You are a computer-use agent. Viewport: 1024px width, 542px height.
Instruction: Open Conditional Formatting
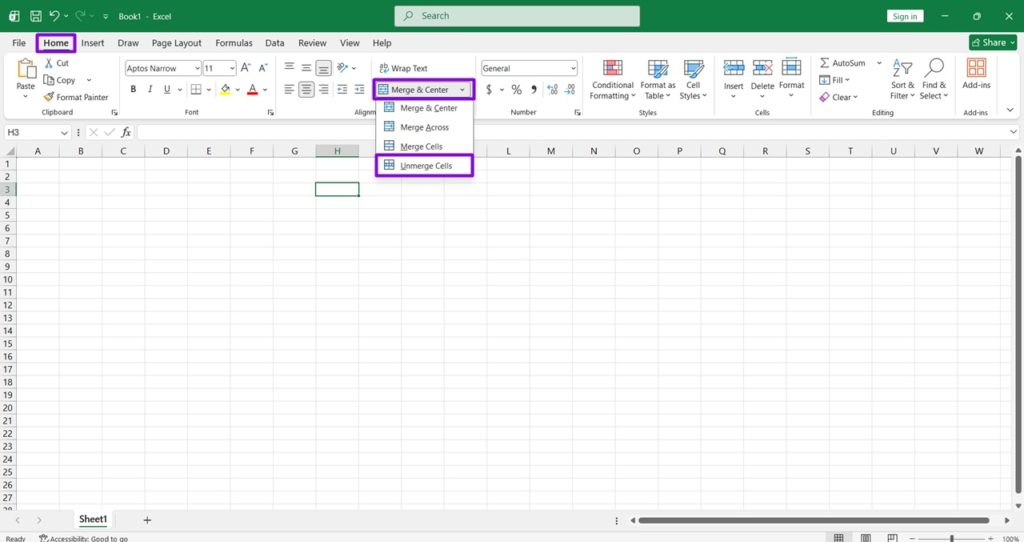[x=612, y=80]
